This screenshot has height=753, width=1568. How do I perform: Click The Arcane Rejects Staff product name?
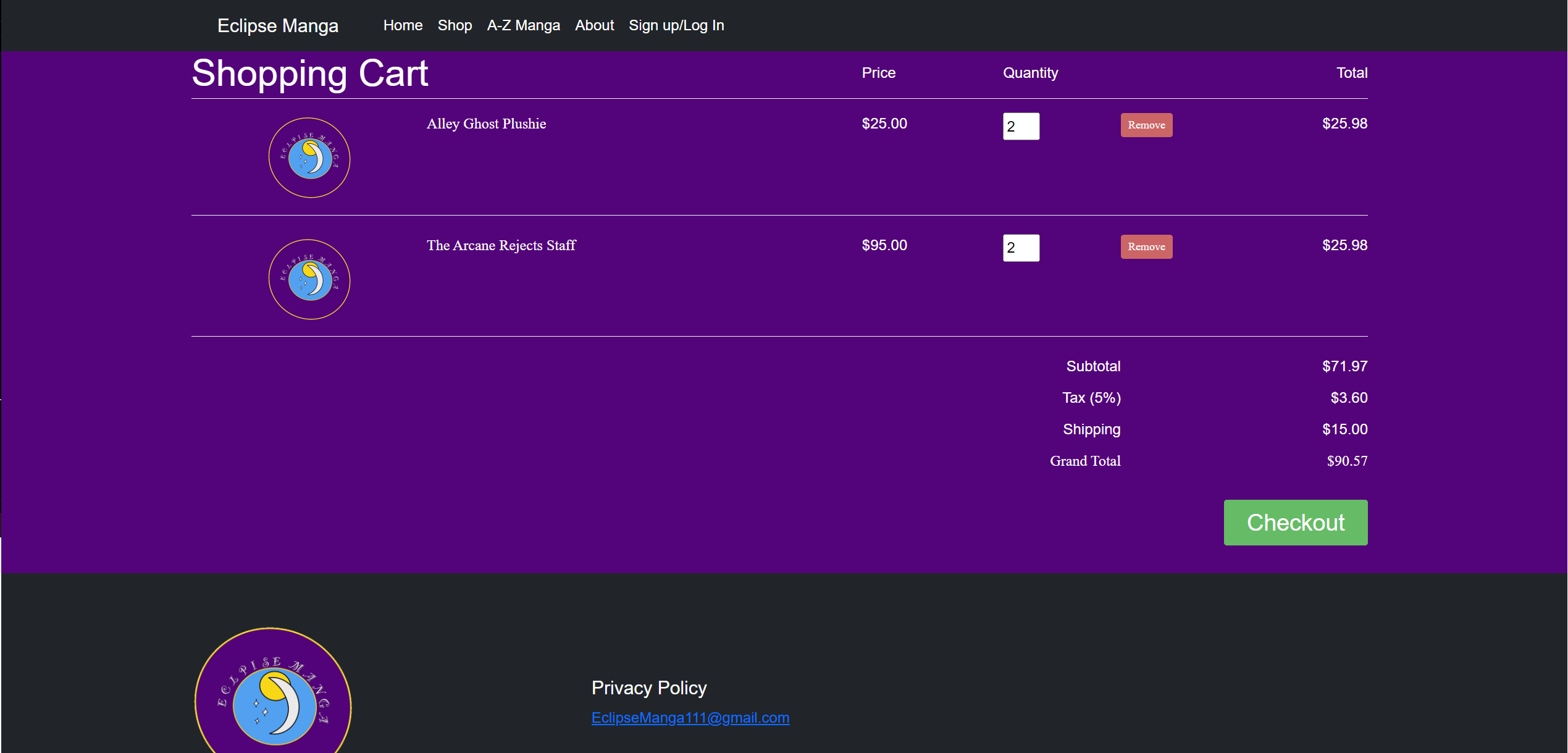(x=501, y=245)
